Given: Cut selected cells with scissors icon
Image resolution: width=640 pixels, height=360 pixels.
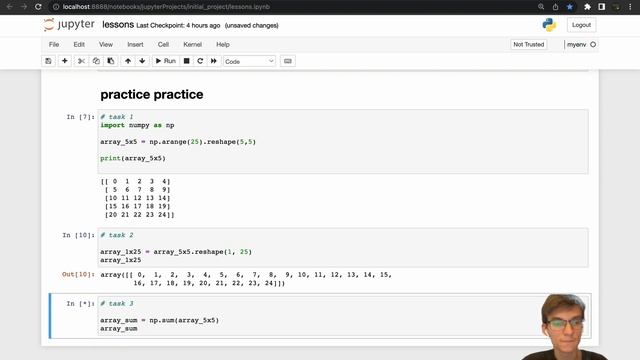Looking at the screenshot, I should (x=81, y=61).
